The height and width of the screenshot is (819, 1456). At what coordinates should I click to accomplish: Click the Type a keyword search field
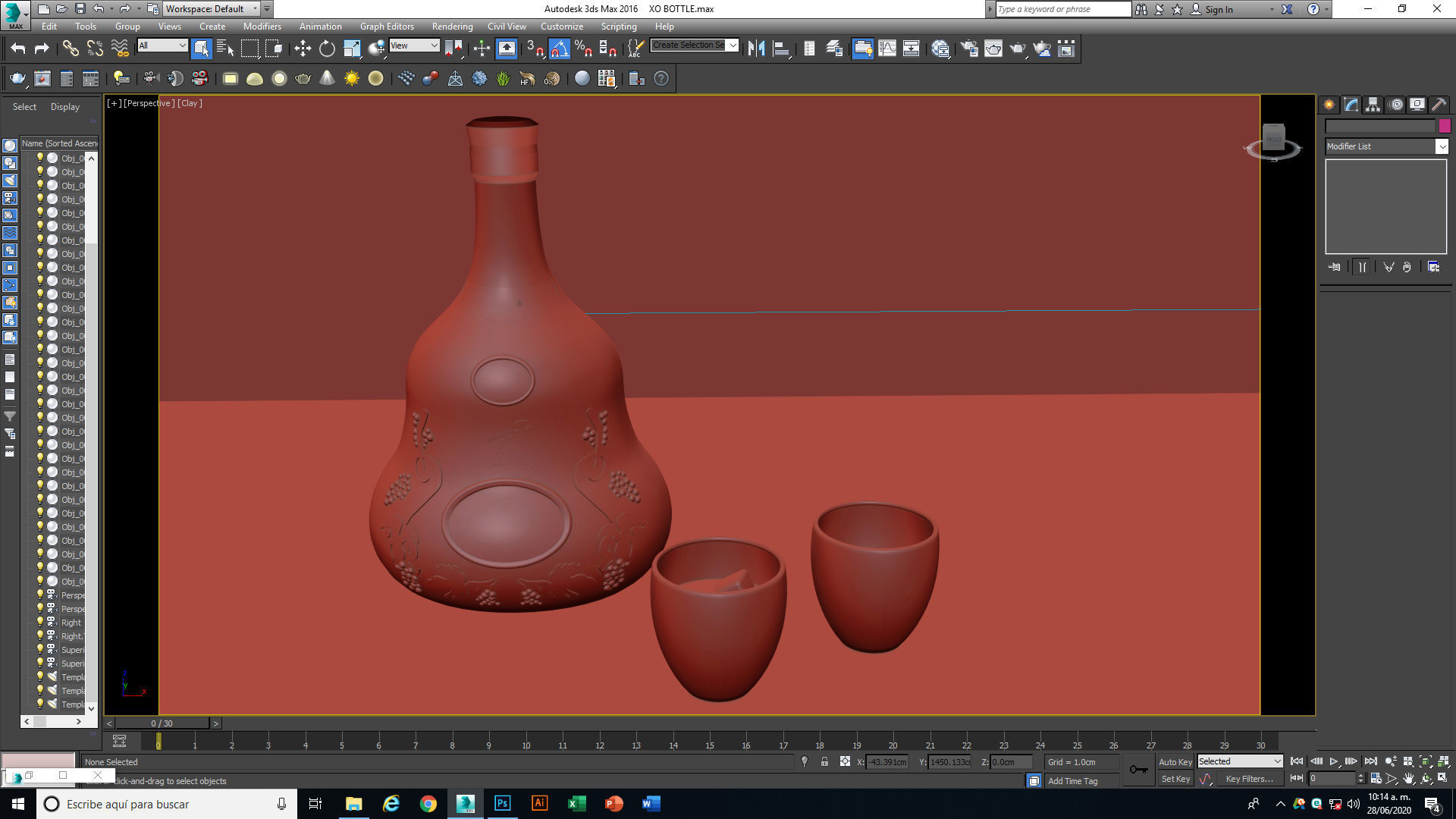[1062, 9]
